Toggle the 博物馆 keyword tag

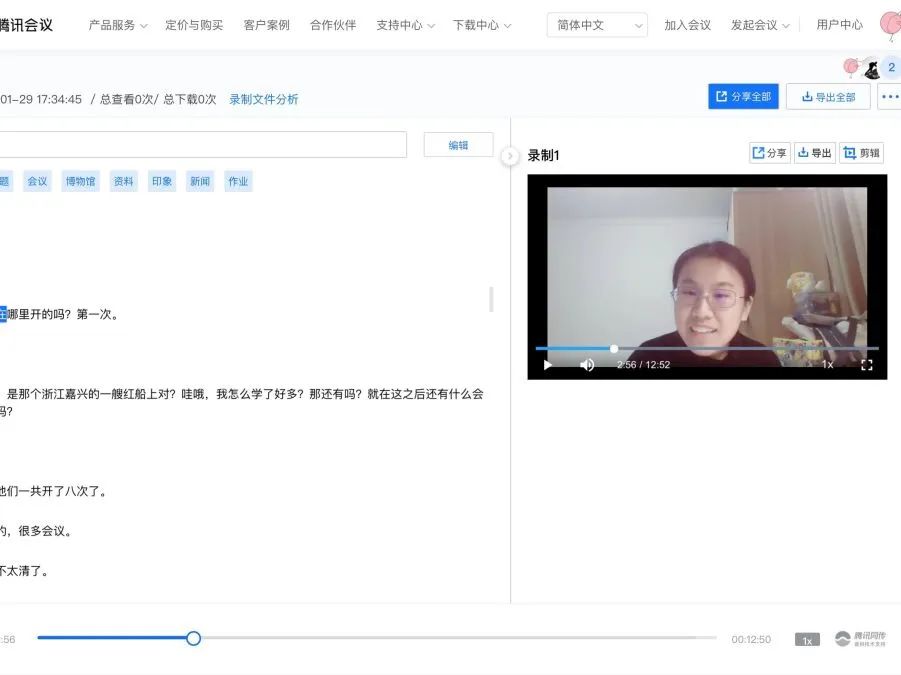coord(80,181)
